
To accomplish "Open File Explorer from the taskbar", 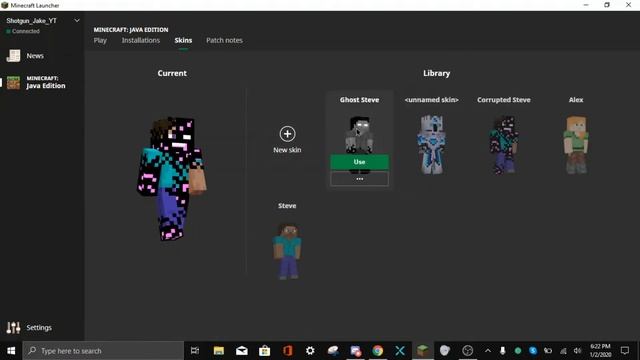I will [219, 351].
